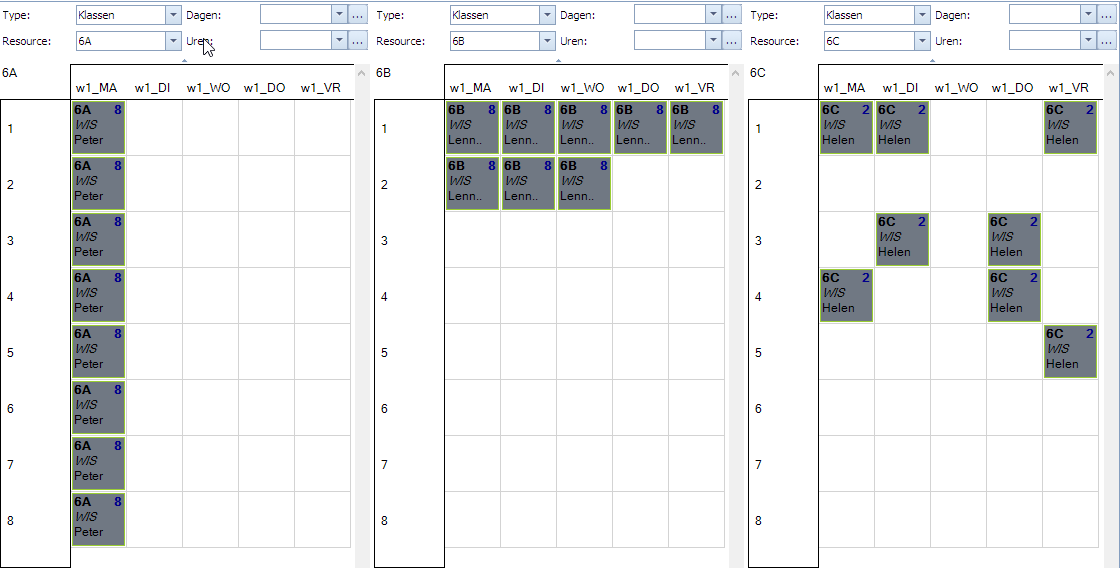
Task: Click the w1_DO column header in the 6B timetable
Action: click(639, 88)
